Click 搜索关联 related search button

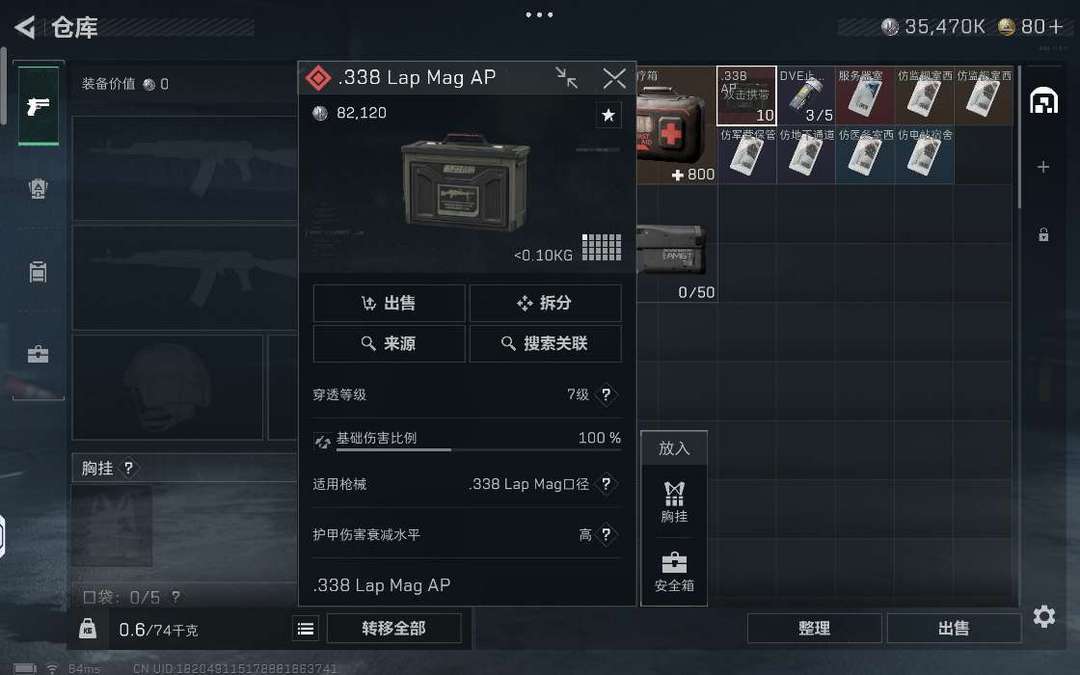tap(546, 343)
